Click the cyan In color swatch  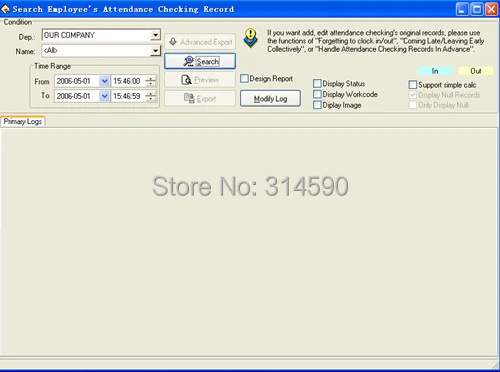435,71
